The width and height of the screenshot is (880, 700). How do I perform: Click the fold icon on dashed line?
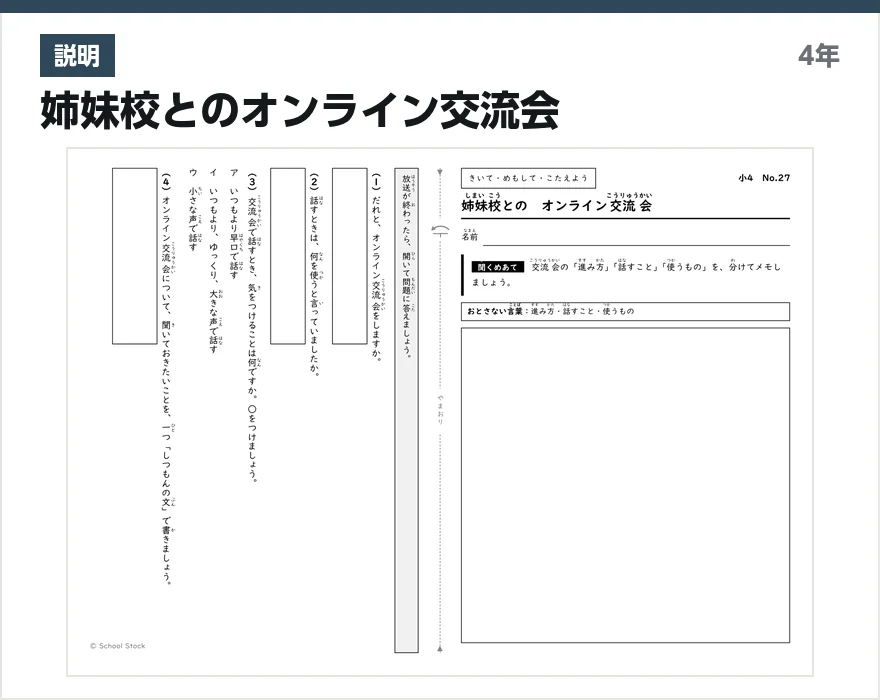[x=440, y=230]
